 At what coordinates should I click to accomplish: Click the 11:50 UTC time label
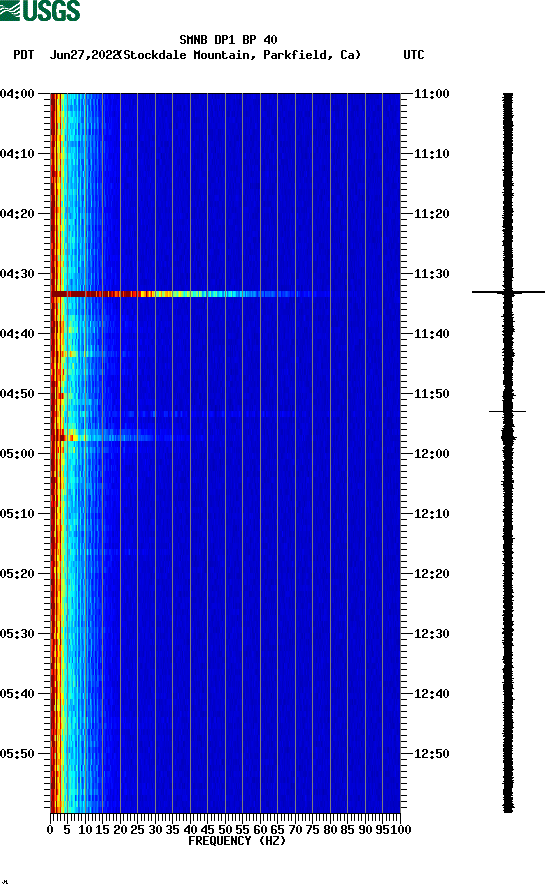pos(432,394)
